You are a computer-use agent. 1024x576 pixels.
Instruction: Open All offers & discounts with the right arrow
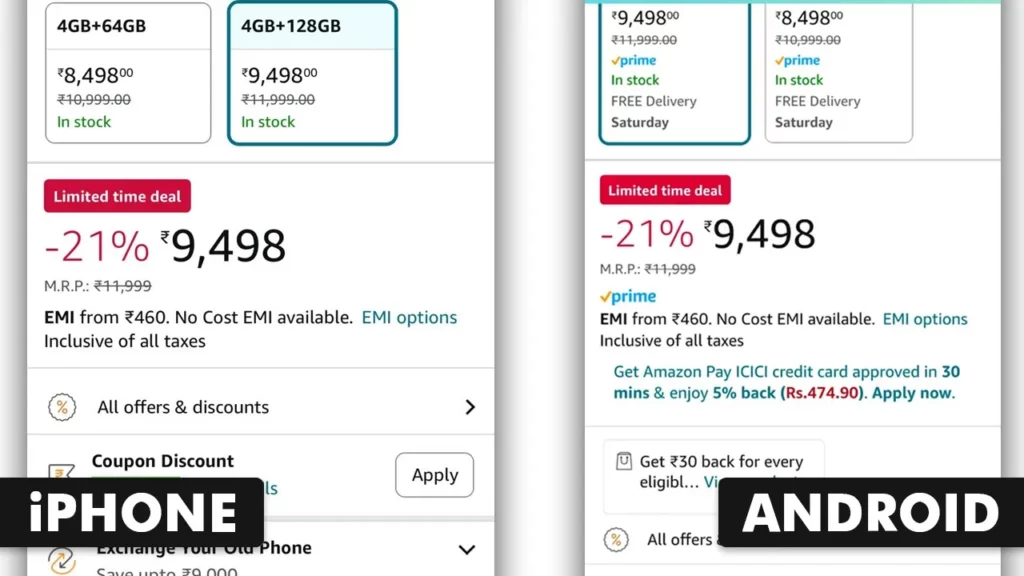click(x=469, y=406)
